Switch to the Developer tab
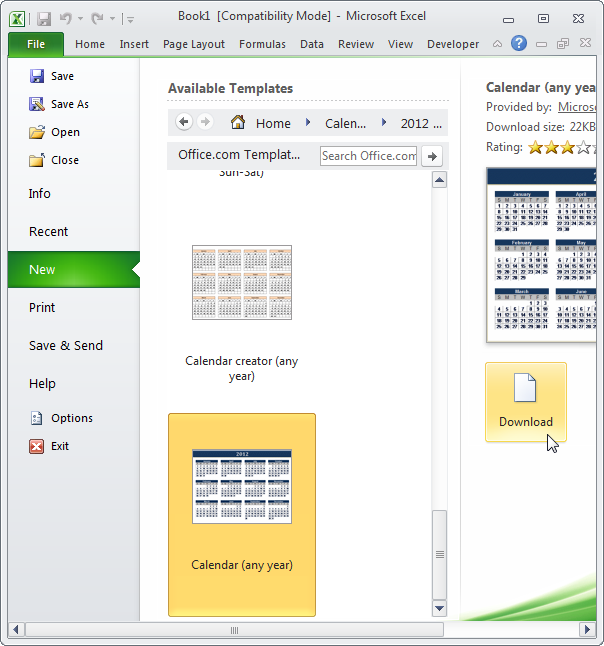Screen dimensions: 604x646 (453, 44)
